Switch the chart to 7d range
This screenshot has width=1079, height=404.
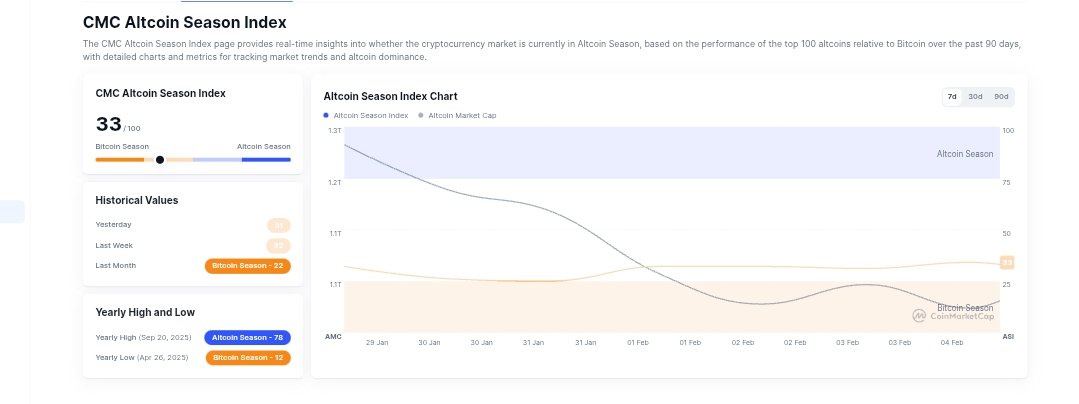(952, 96)
